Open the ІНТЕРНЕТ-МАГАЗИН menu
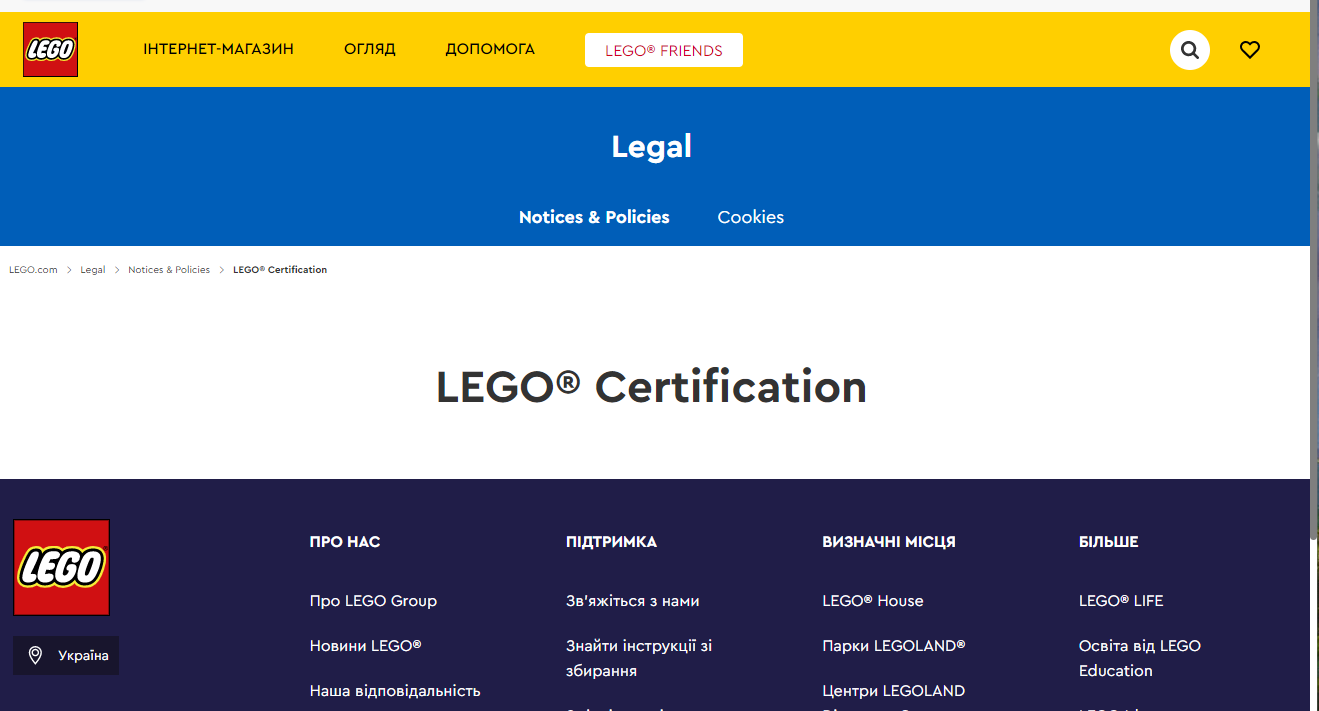The image size is (1319, 711). point(218,49)
